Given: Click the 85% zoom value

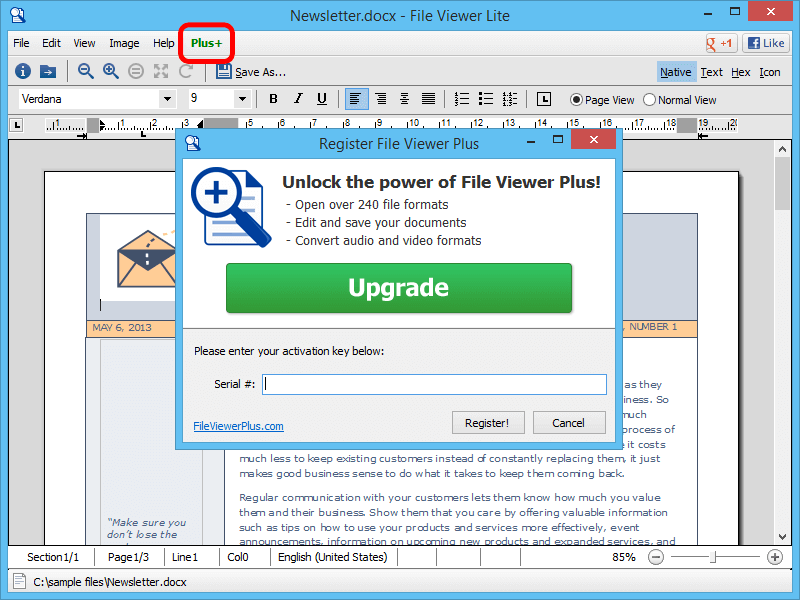Looking at the screenshot, I should click(624, 557).
